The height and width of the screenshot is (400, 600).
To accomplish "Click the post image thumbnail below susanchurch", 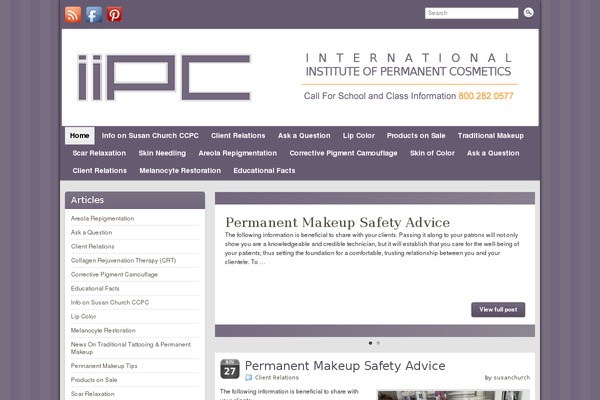I will coord(453,395).
